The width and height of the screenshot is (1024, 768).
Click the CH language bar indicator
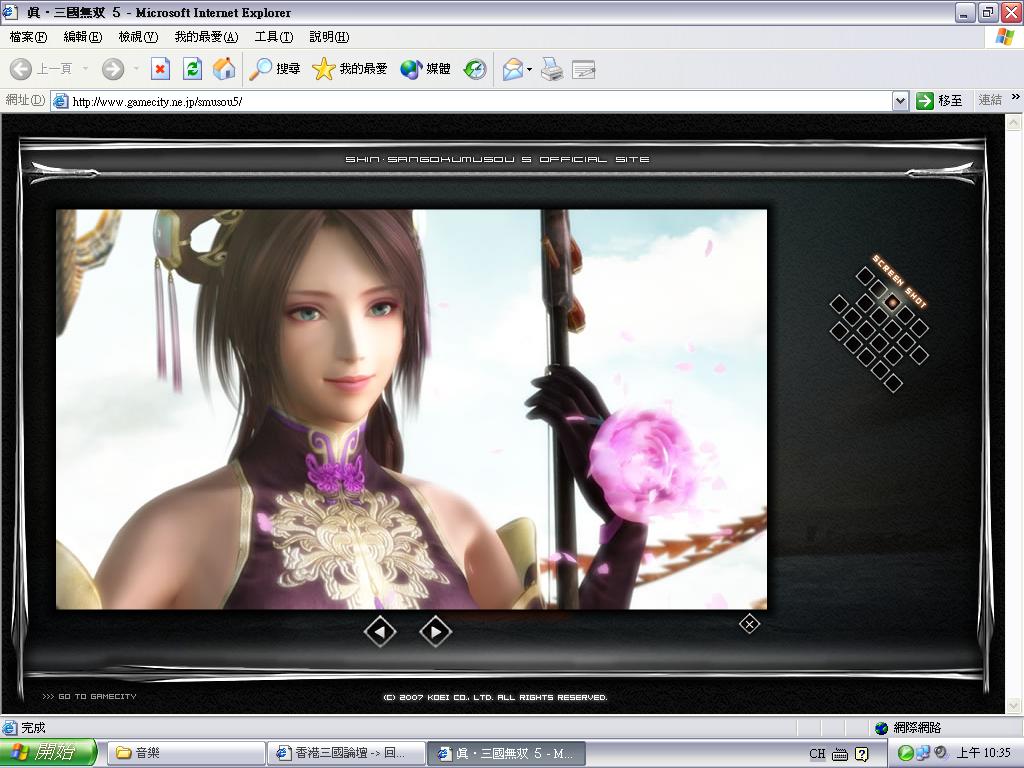tap(817, 754)
